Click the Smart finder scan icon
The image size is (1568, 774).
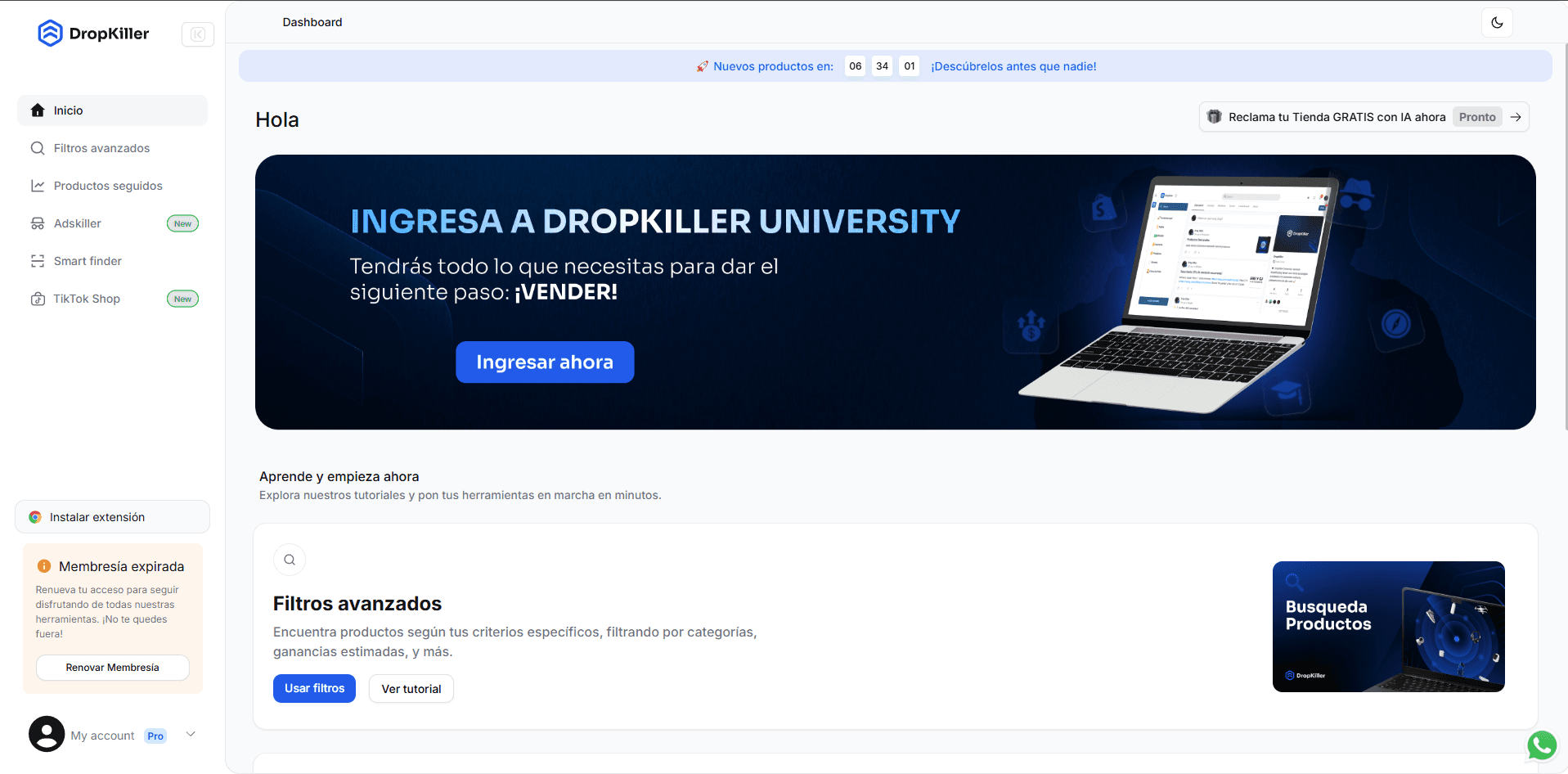click(38, 261)
